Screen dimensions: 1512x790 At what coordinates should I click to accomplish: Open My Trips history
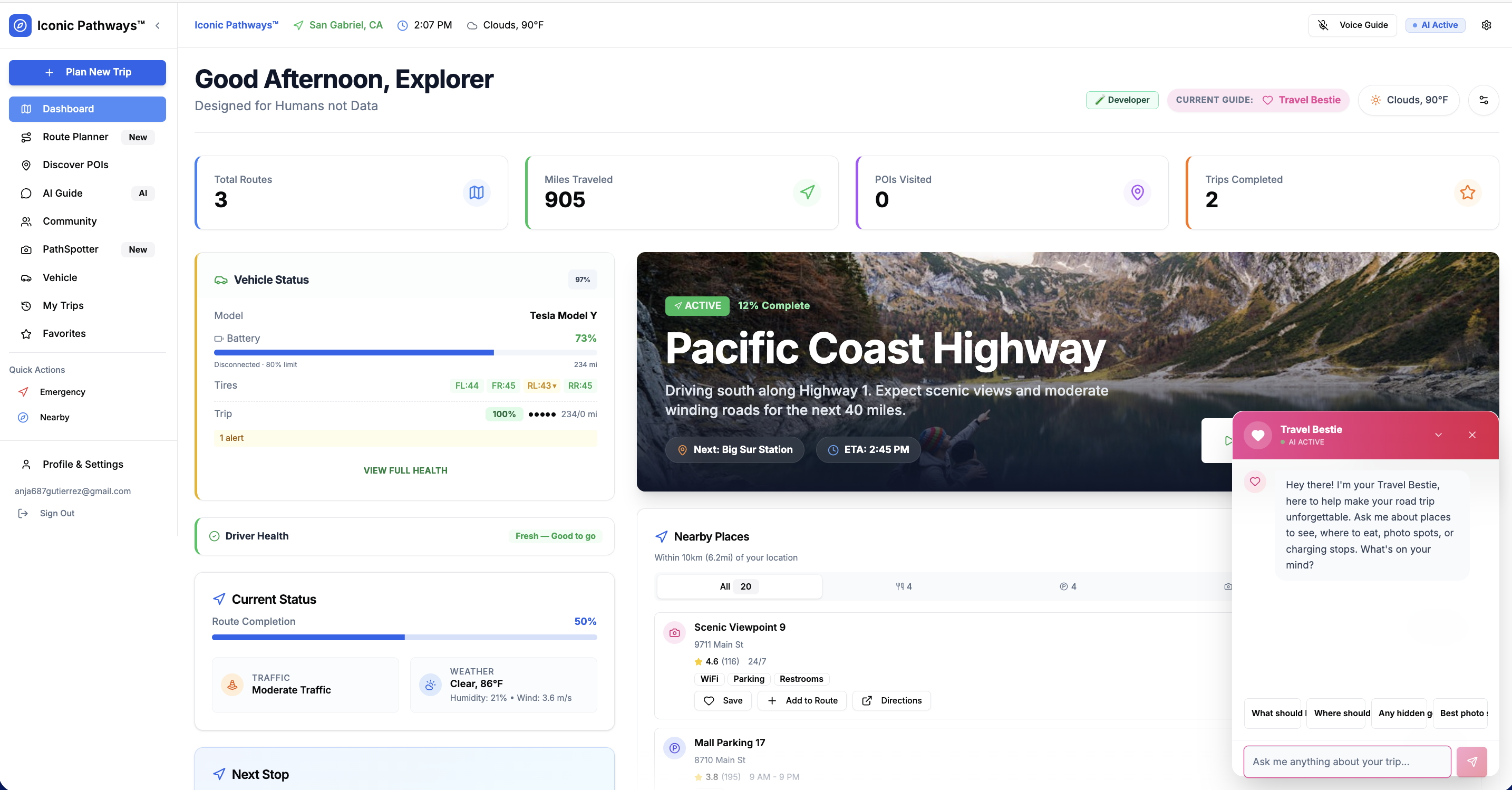coord(88,306)
